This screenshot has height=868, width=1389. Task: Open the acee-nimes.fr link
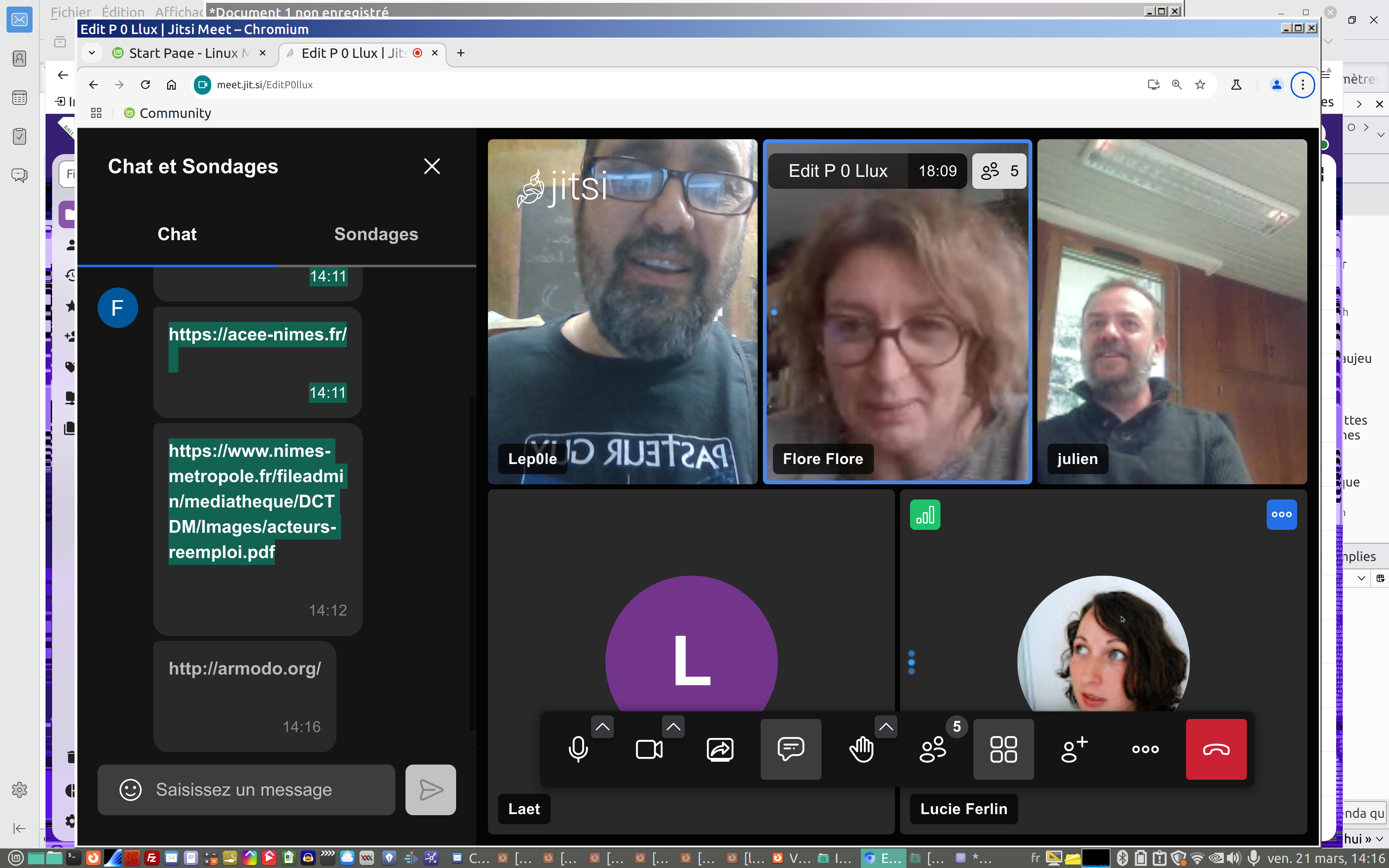click(x=257, y=335)
